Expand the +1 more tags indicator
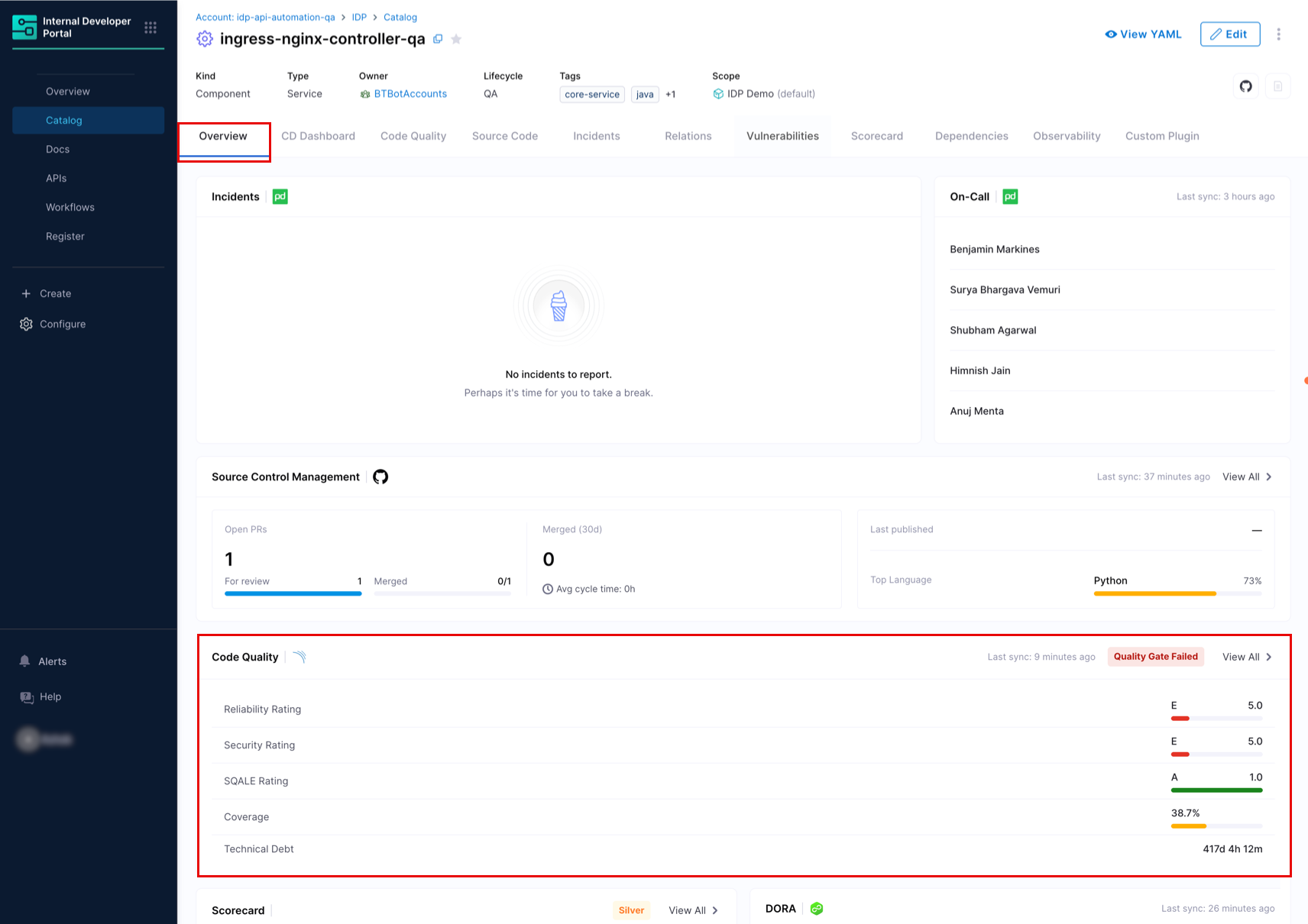1308x924 pixels. [671, 95]
